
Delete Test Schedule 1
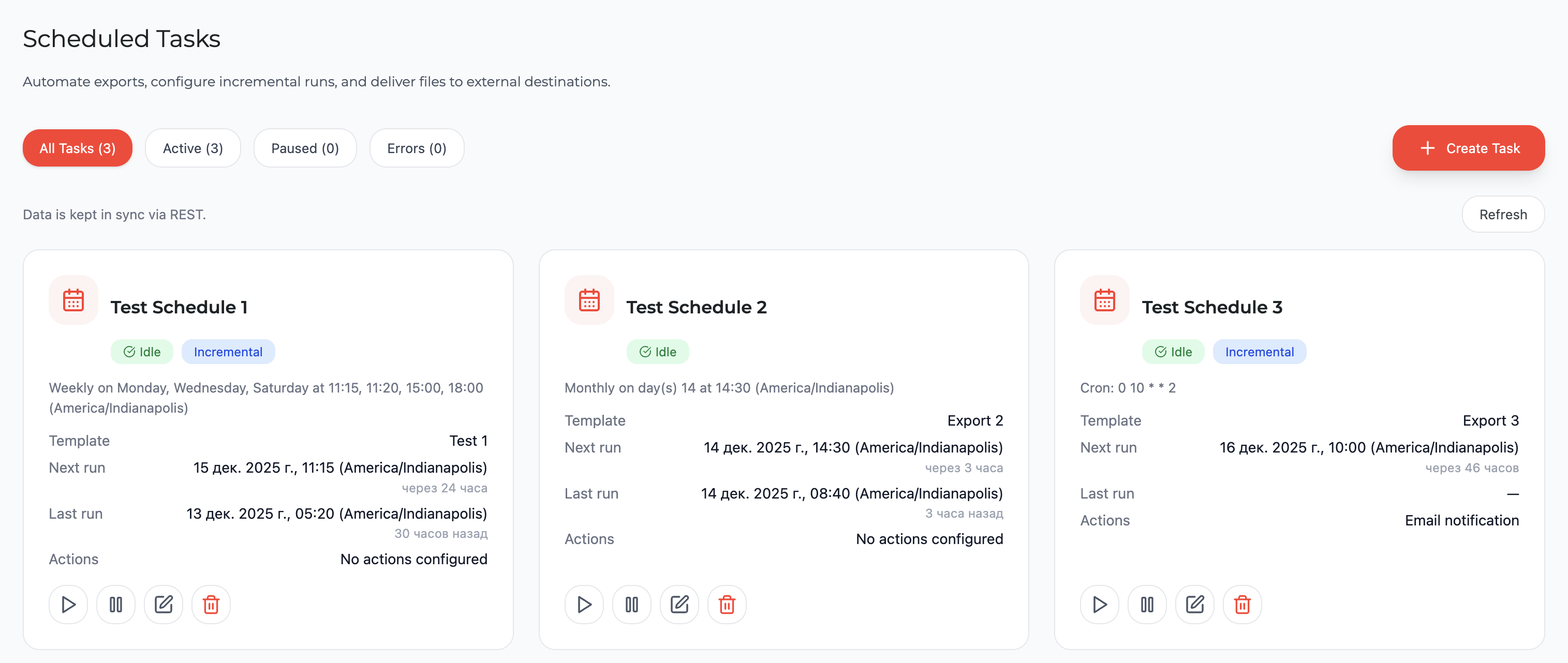[x=211, y=604]
